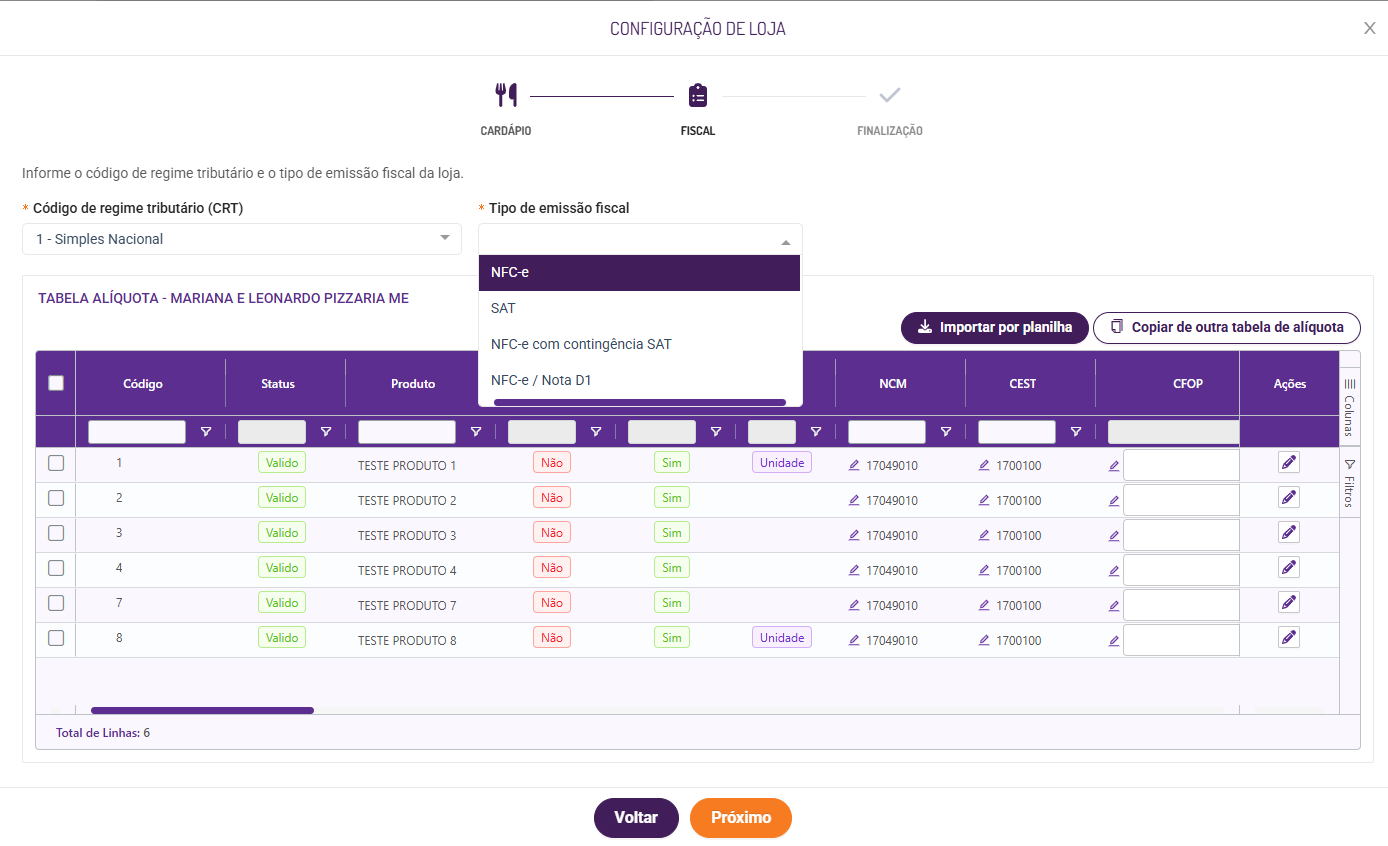
Task: Click the TESTE PRODUTO 4 product name
Action: (x=407, y=571)
